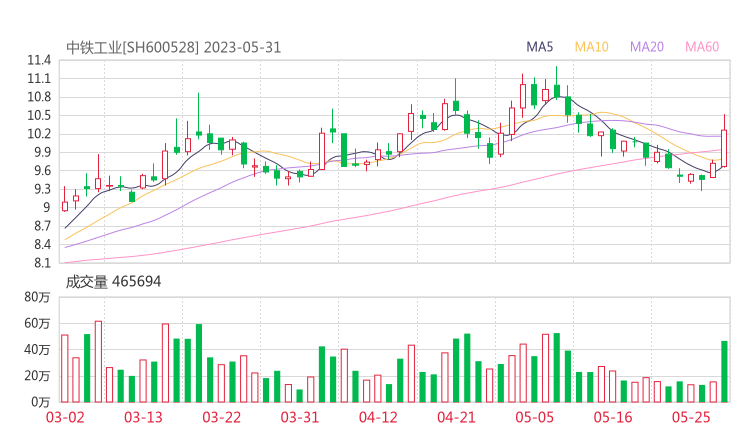Click the 成交量 465694 volume label
The image size is (740, 440).
[113, 282]
